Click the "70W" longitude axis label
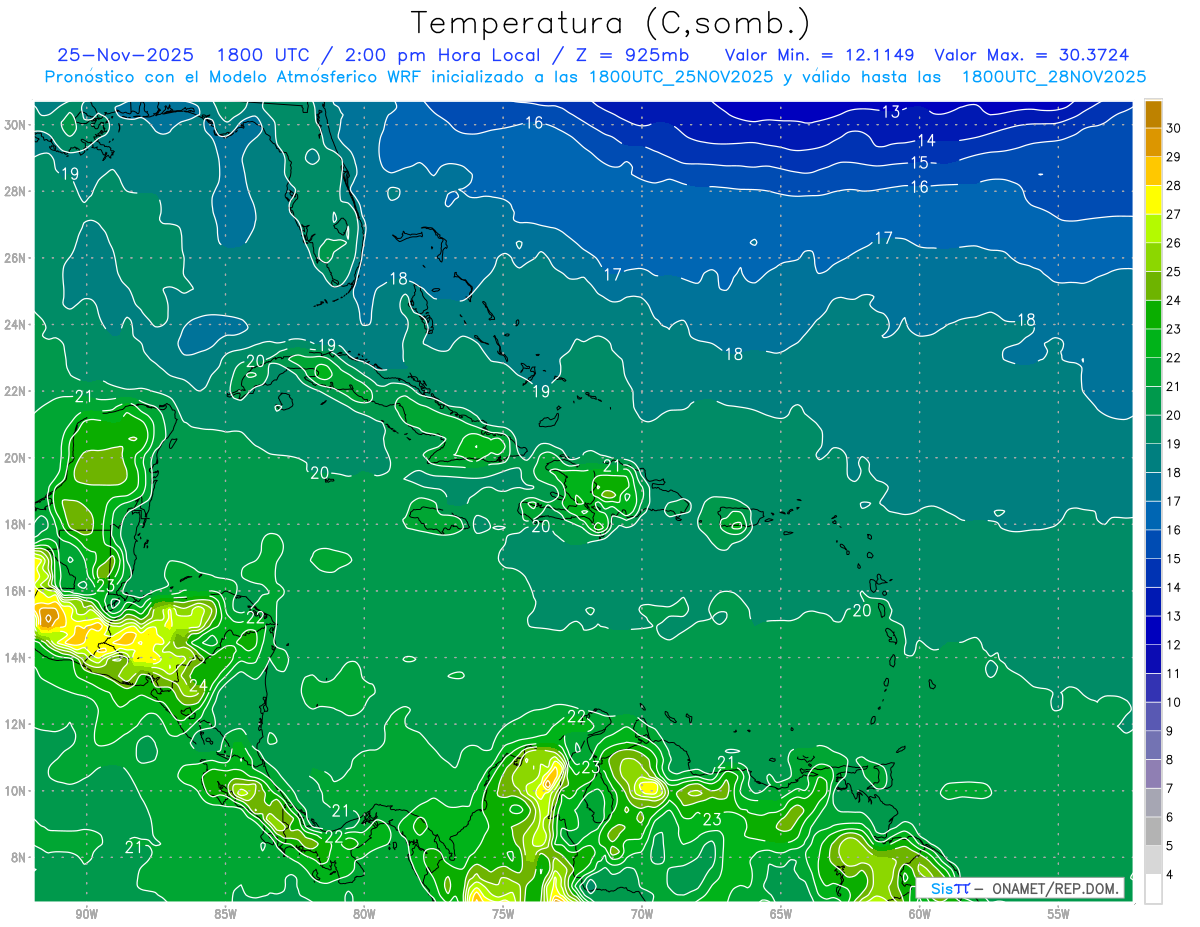The height and width of the screenshot is (927, 1200). (642, 914)
